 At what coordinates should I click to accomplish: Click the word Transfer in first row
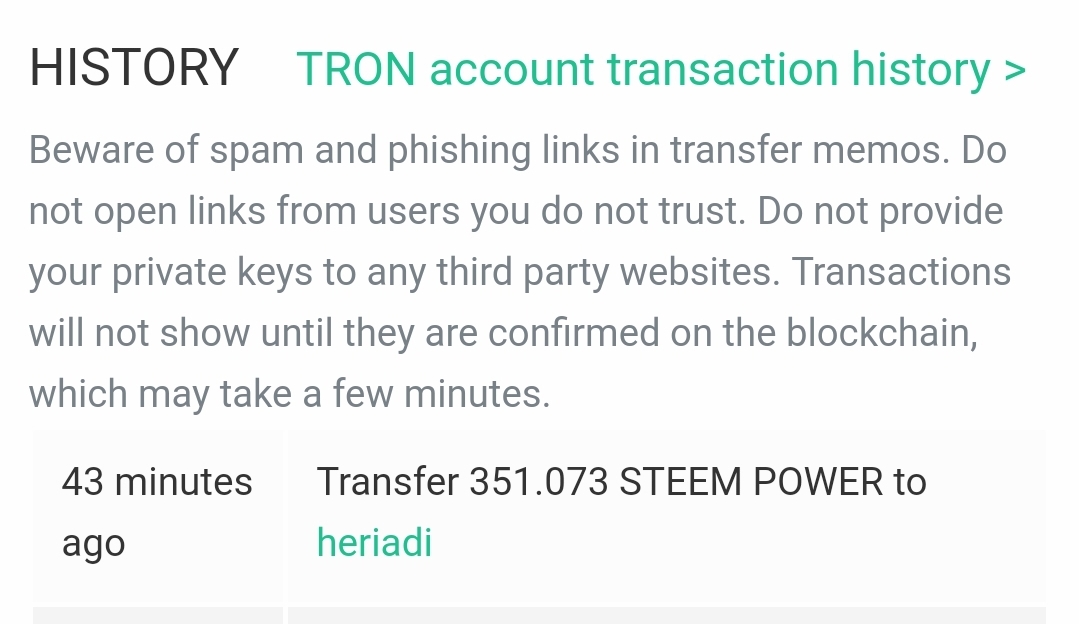387,482
